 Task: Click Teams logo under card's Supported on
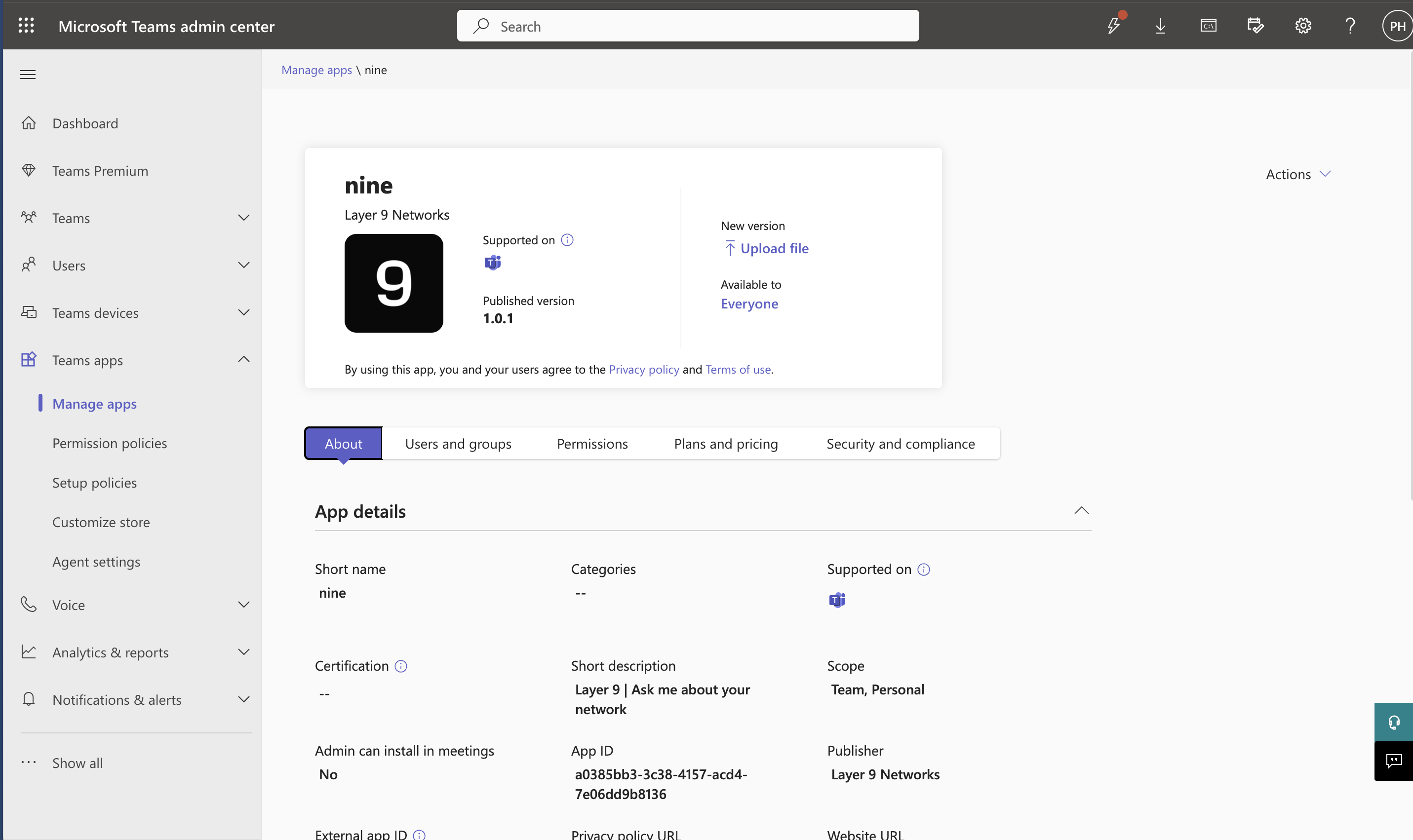(493, 263)
